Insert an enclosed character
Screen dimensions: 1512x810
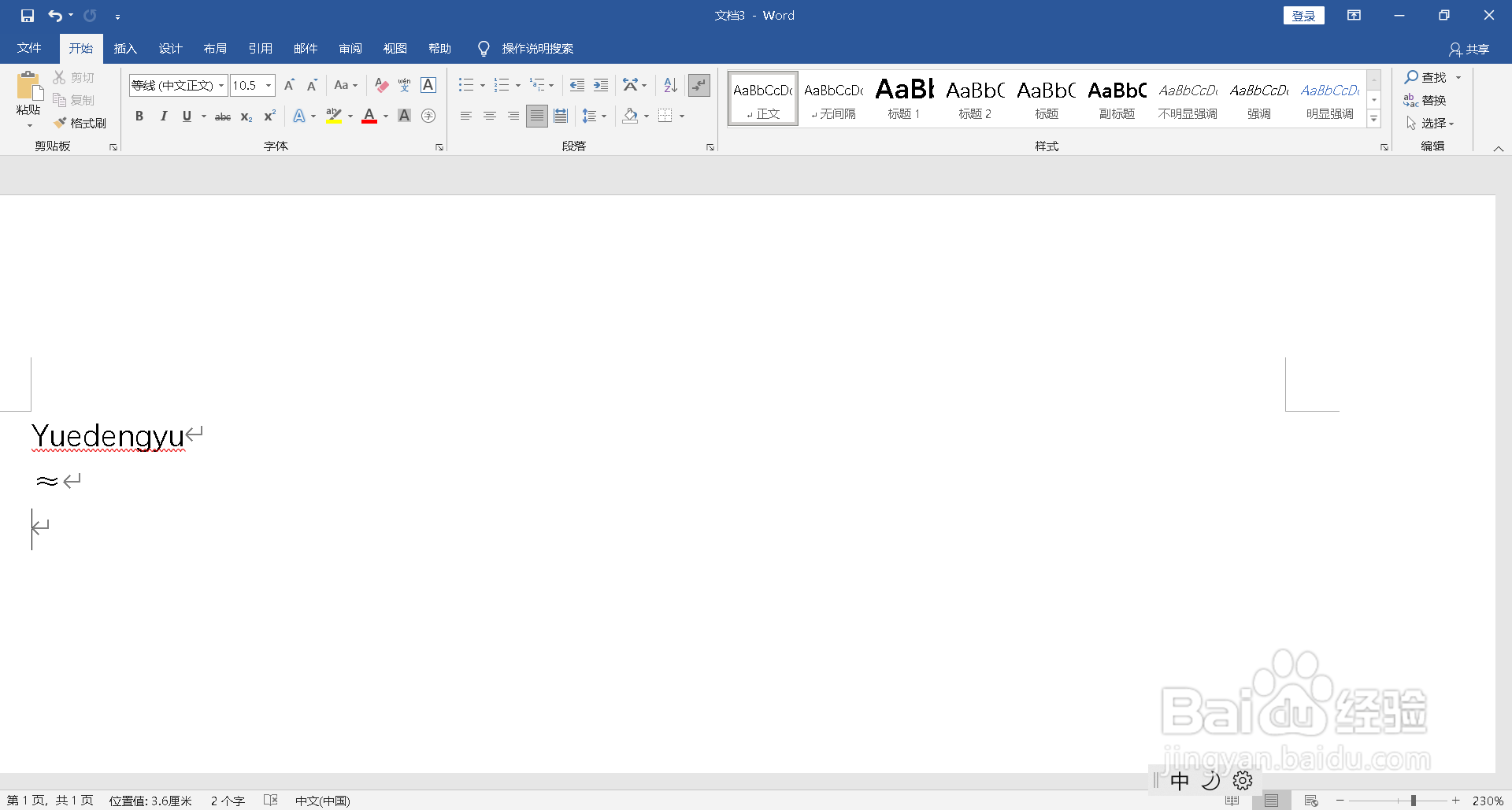tap(428, 117)
